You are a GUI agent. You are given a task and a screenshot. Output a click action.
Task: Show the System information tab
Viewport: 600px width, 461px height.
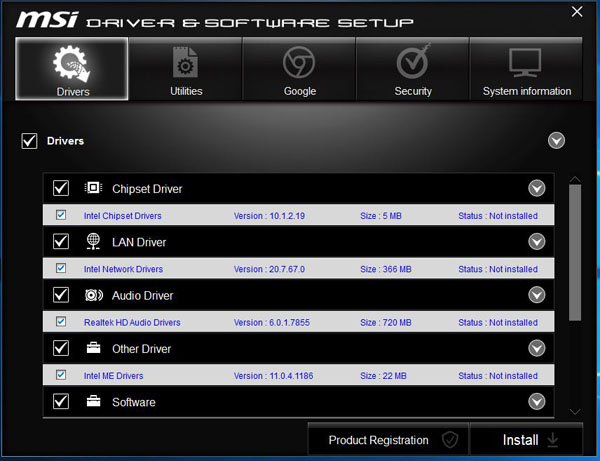[526, 69]
